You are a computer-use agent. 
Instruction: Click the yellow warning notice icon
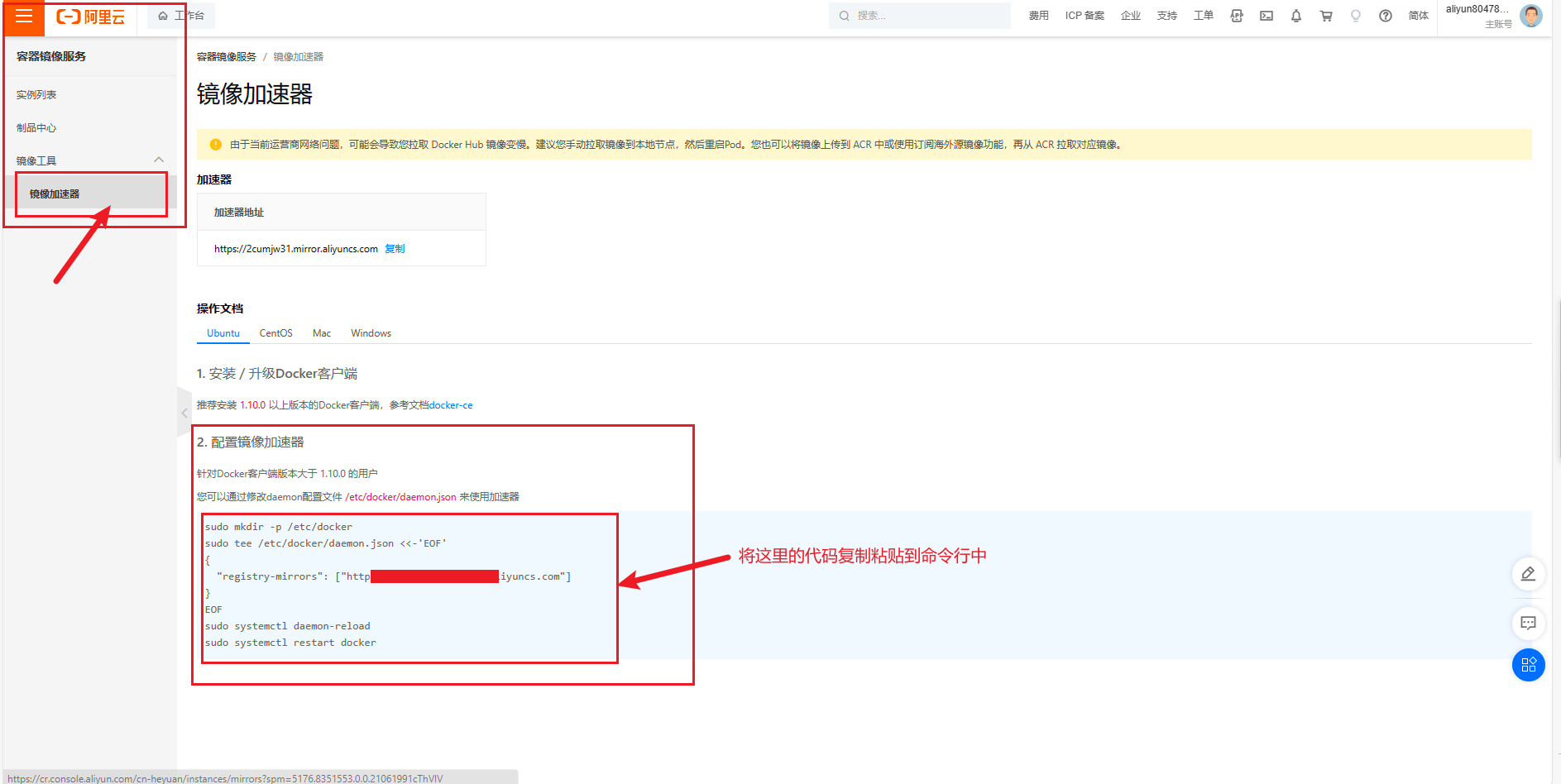pyautogui.click(x=216, y=145)
